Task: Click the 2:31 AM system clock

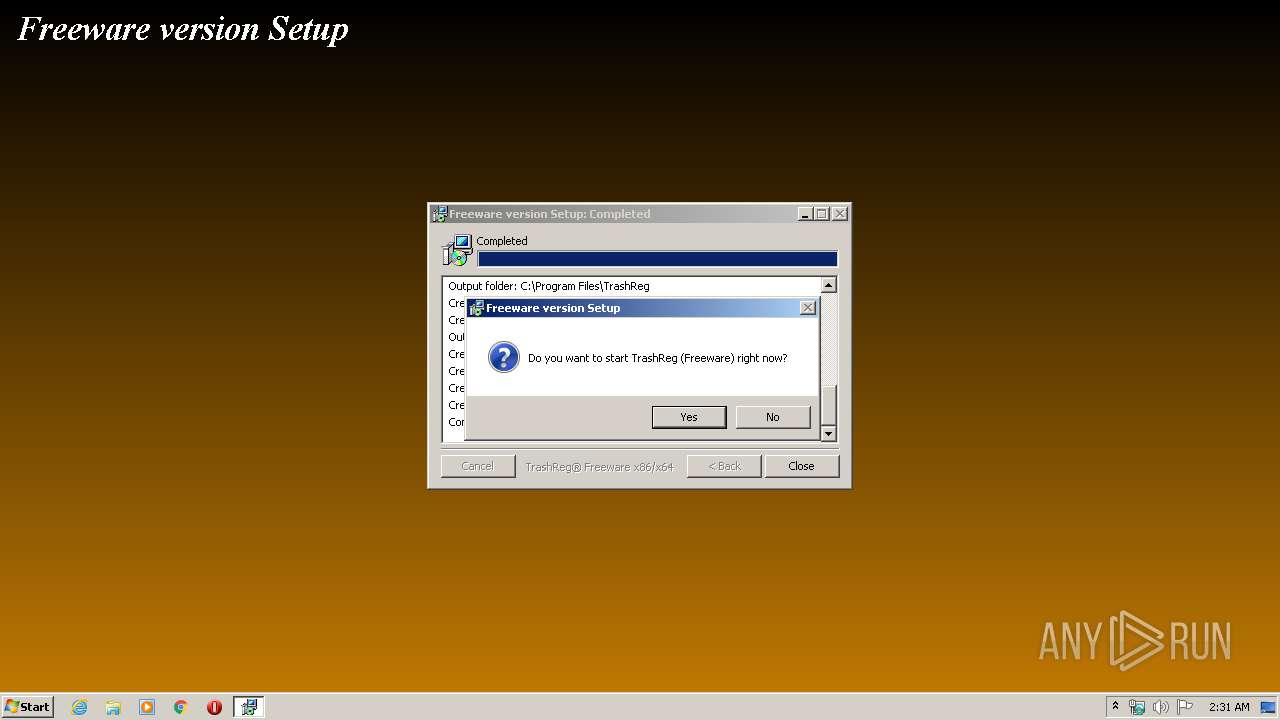Action: (x=1229, y=707)
